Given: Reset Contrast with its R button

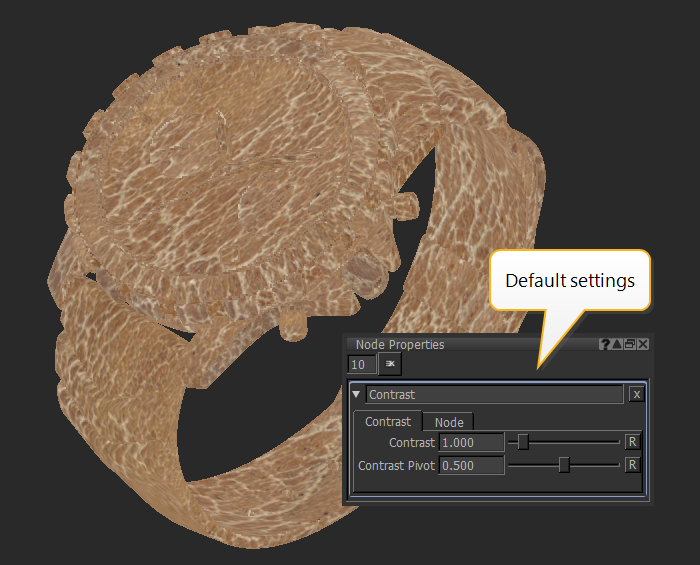Looking at the screenshot, I should [632, 442].
